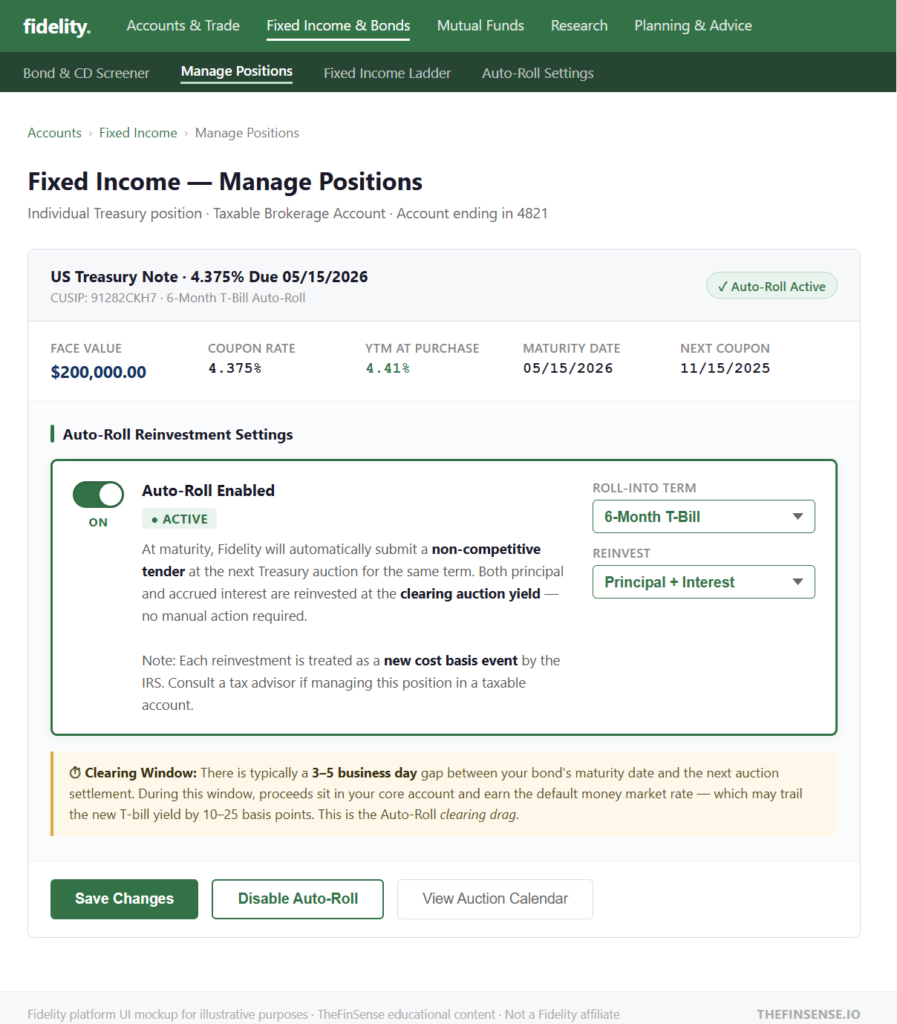Open the Research menu
Image resolution: width=897 pixels, height=1024 pixels.
click(x=579, y=26)
